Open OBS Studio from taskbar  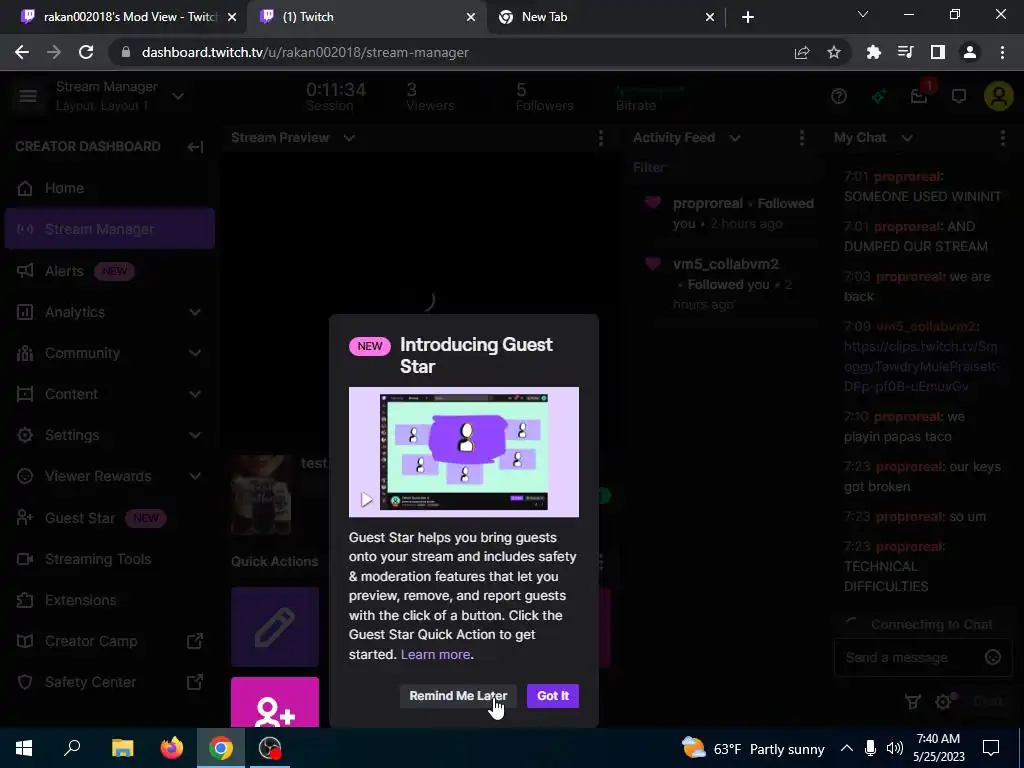coord(270,748)
